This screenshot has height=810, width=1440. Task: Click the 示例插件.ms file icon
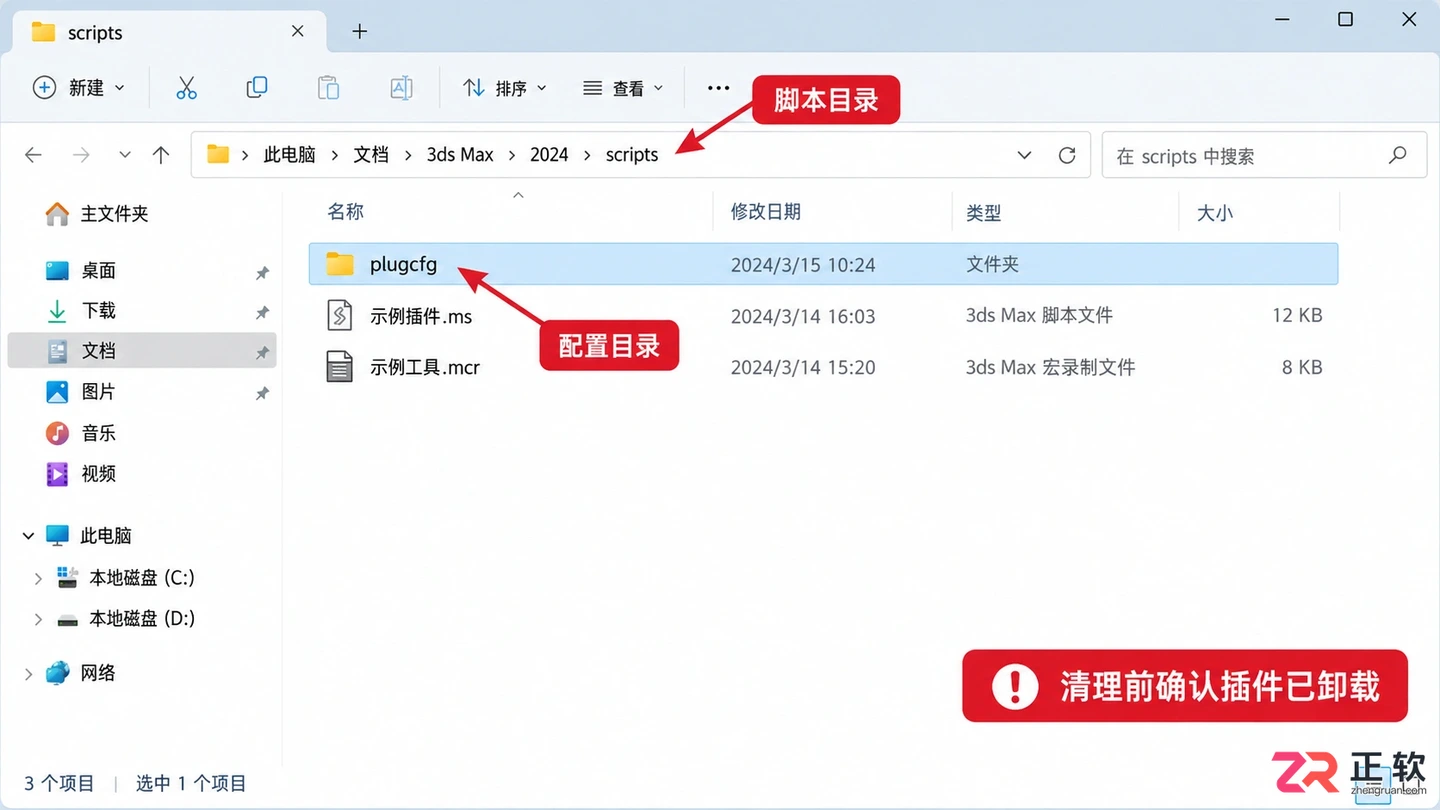tap(340, 316)
